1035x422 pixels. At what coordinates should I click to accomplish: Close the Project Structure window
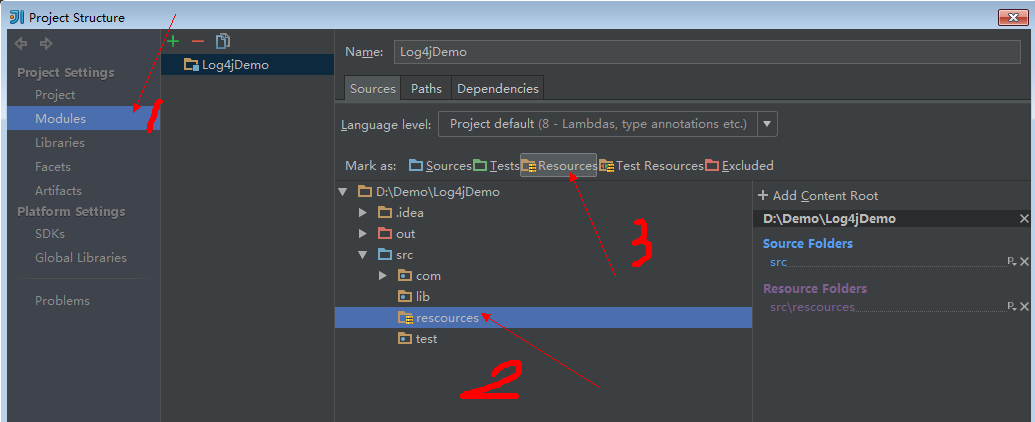[1013, 18]
